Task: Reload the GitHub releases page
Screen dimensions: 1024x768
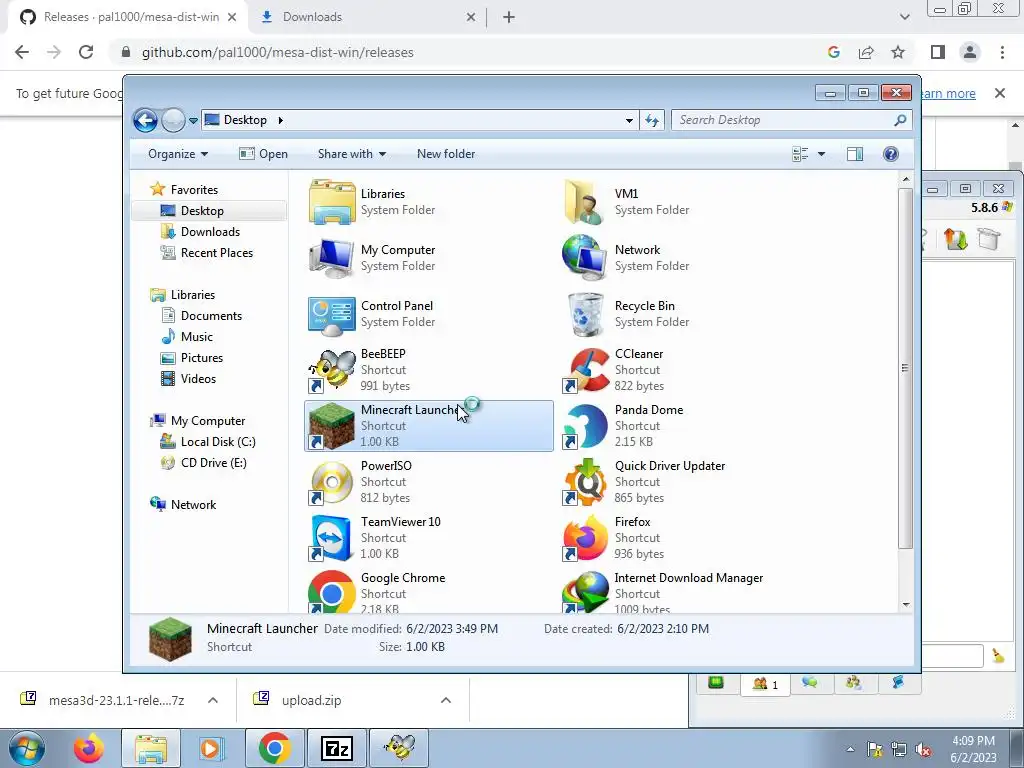Action: coord(86,52)
